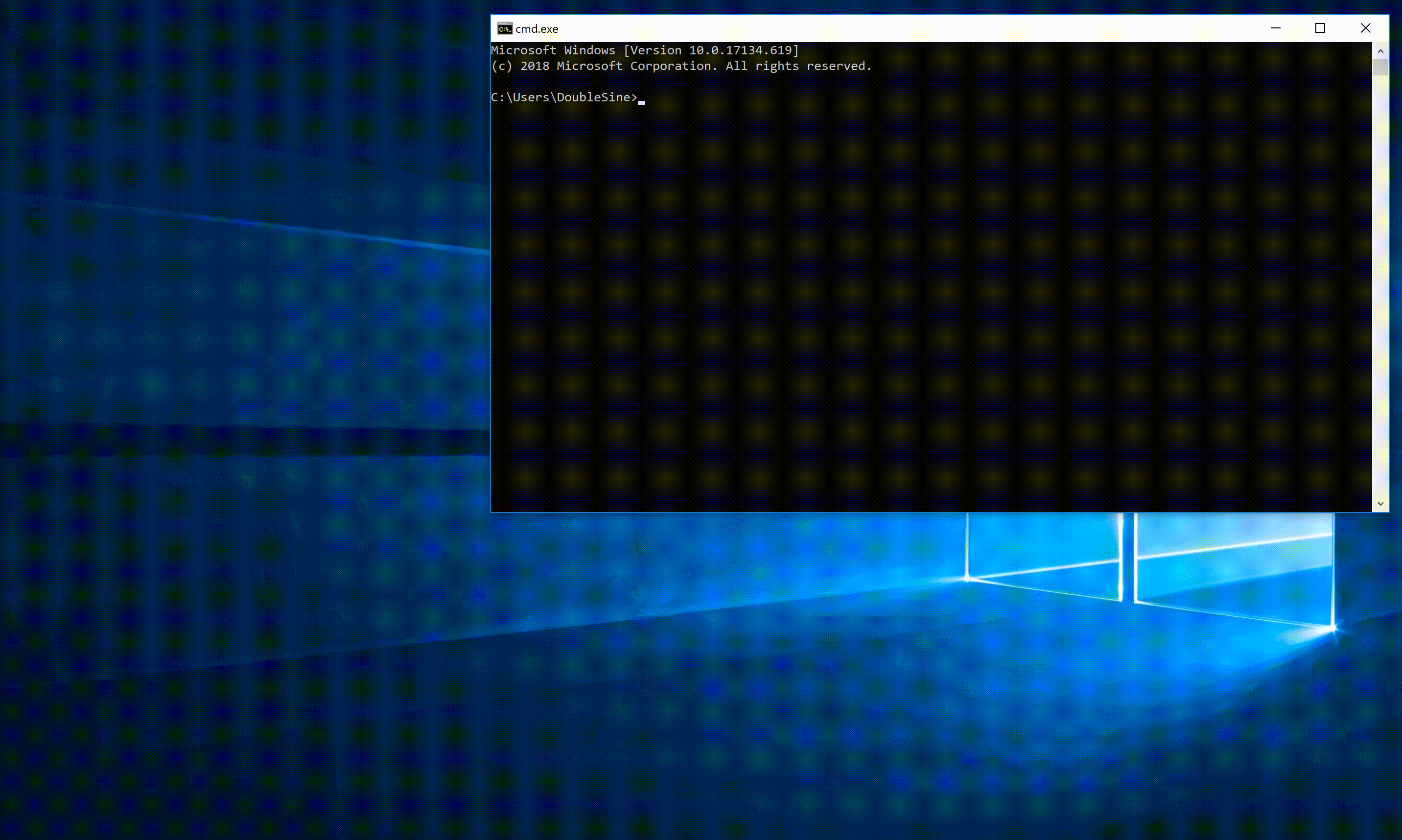Viewport: 1402px width, 840px height.
Task: Maximize the cmd.exe window
Action: point(1320,28)
